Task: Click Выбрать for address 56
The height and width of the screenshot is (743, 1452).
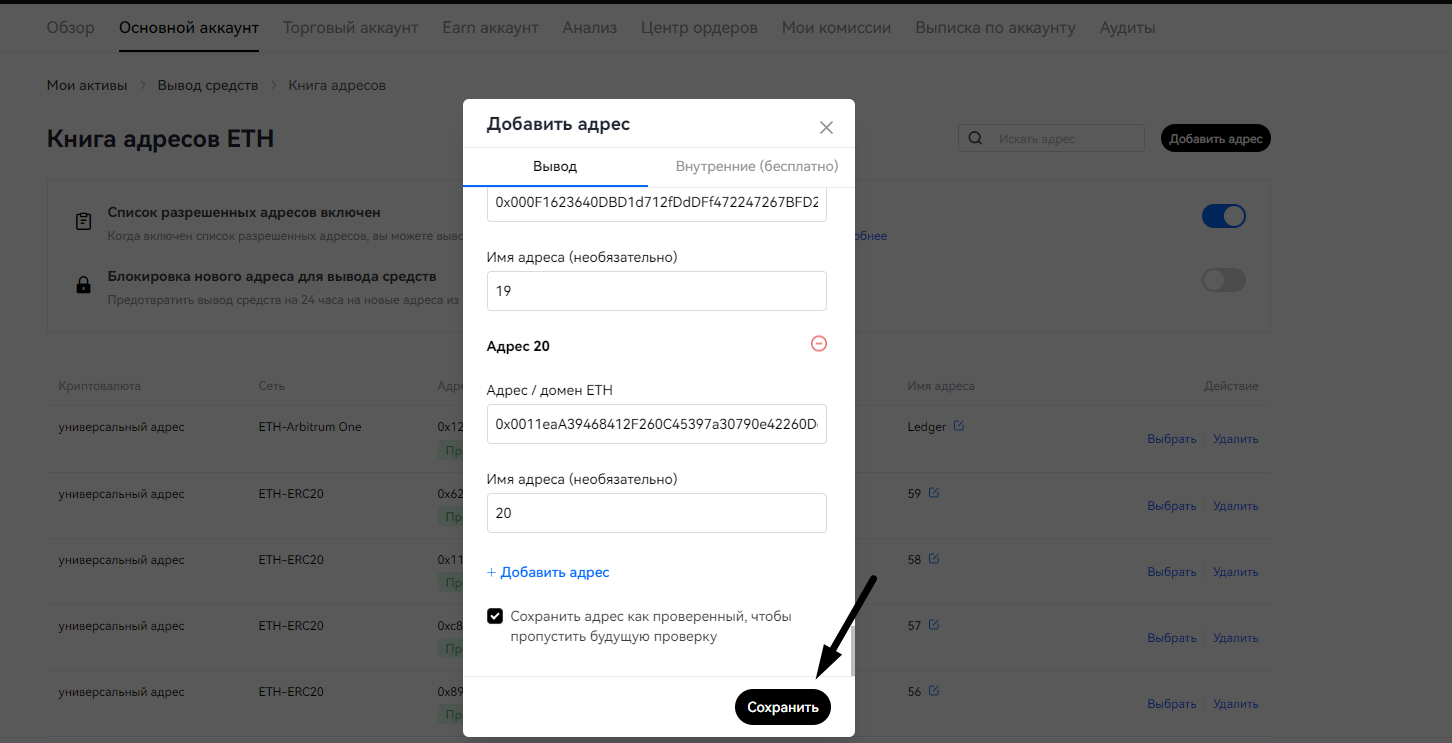Action: [1172, 704]
